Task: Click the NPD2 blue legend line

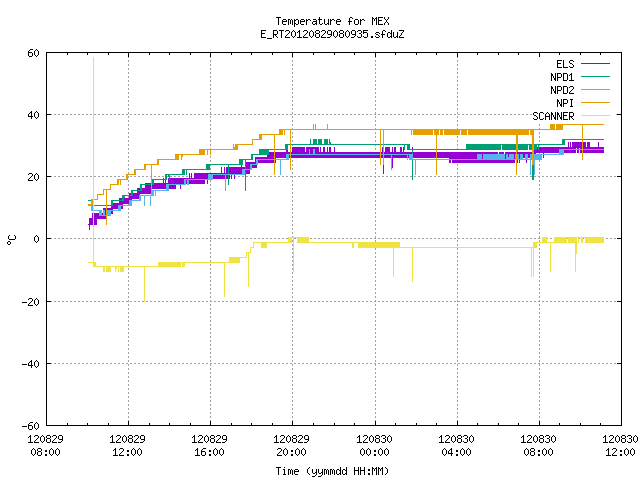Action: coord(595,90)
